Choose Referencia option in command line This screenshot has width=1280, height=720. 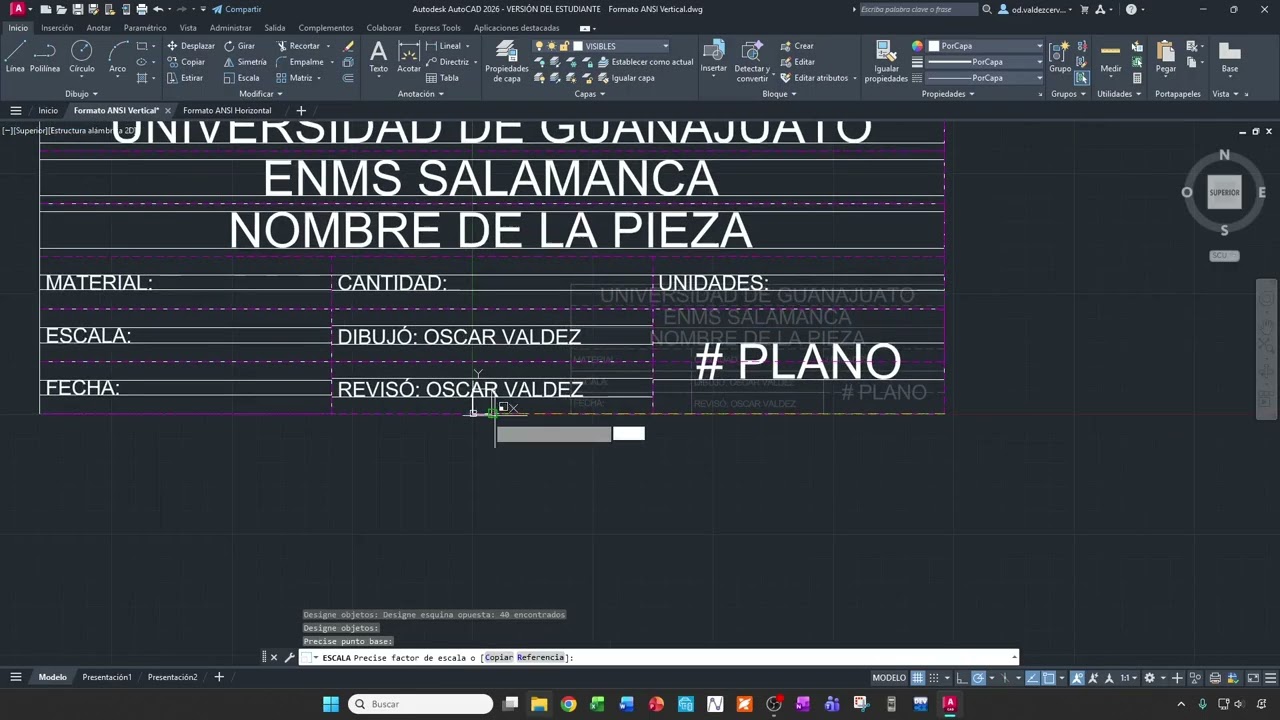tap(541, 658)
